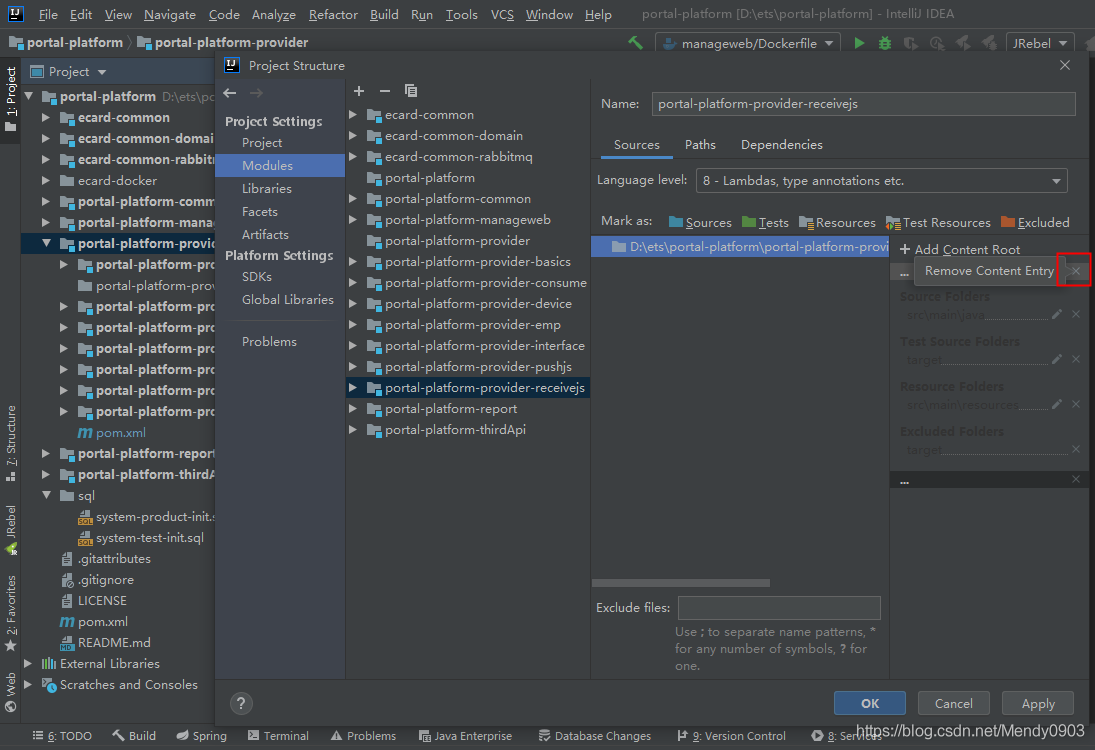Copy the module using copy icon
The image size is (1095, 750).
[x=410, y=91]
